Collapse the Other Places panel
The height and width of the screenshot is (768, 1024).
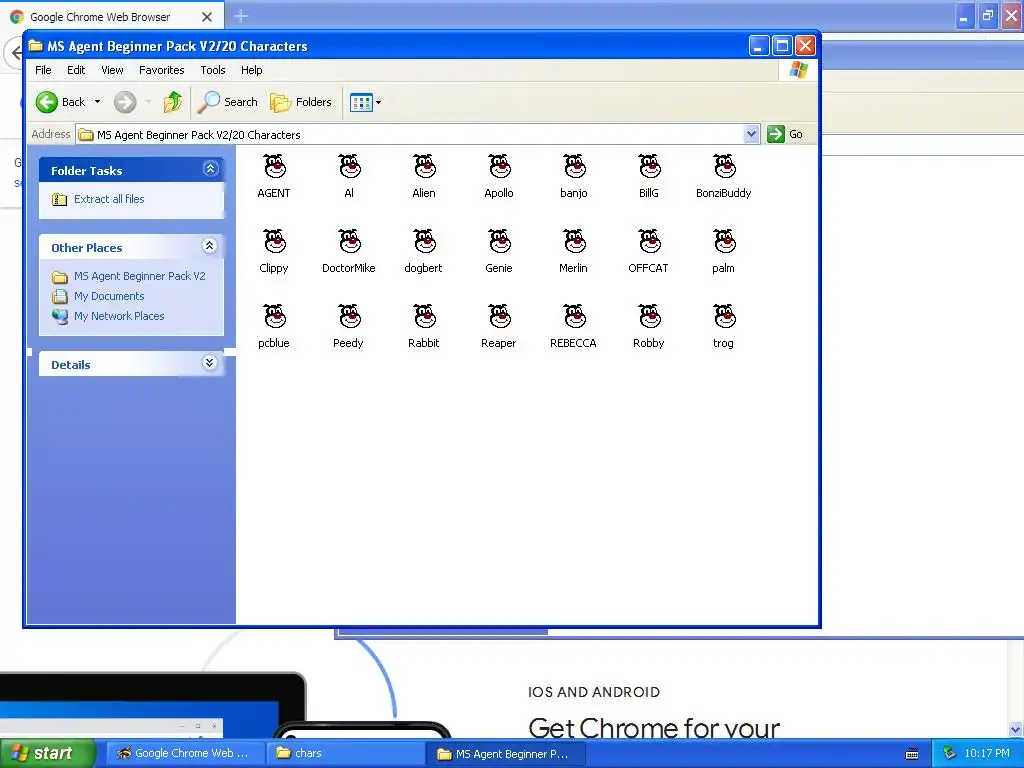click(210, 246)
